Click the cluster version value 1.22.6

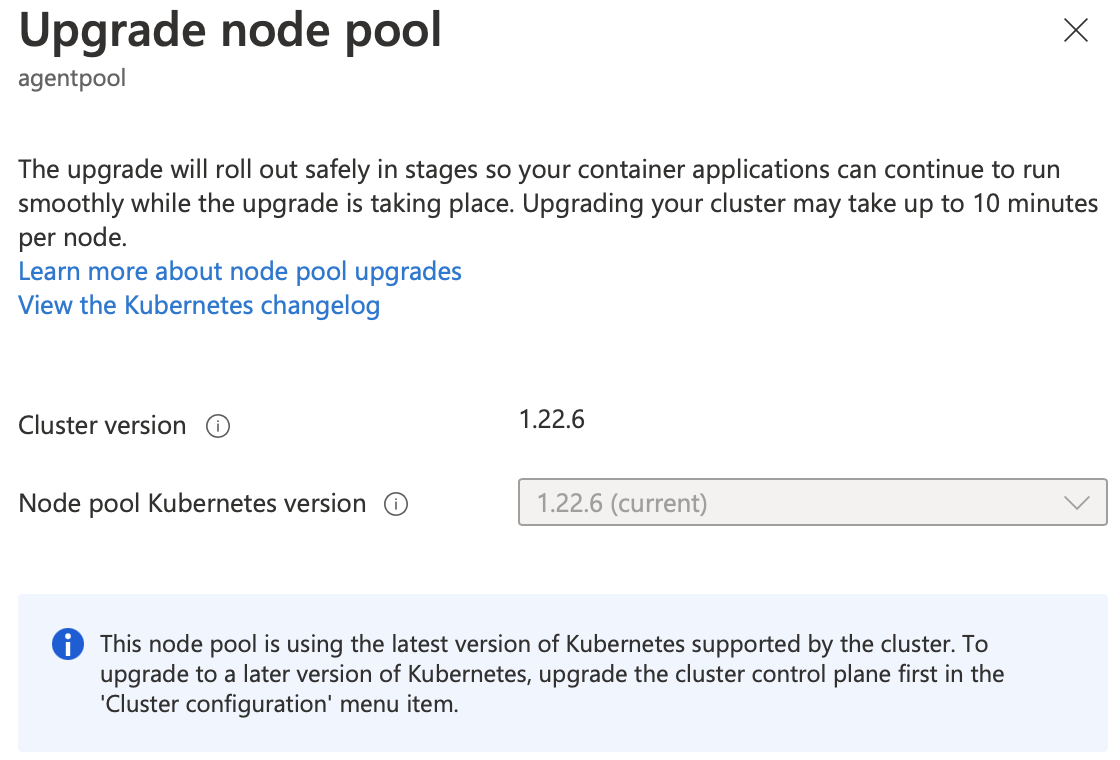551,419
